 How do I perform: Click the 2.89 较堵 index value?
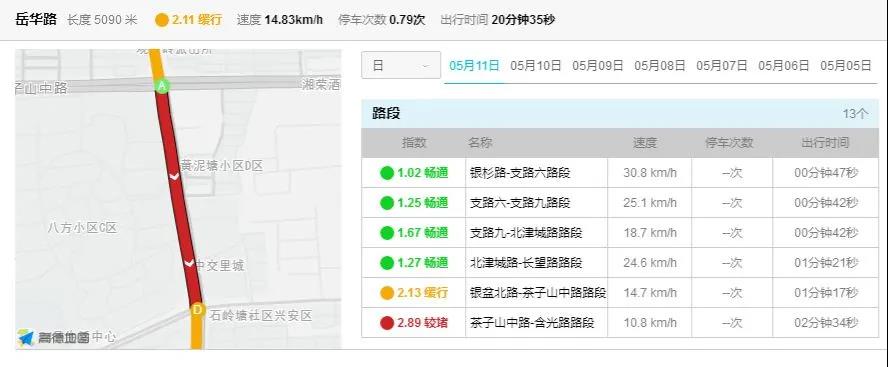(x=422, y=323)
